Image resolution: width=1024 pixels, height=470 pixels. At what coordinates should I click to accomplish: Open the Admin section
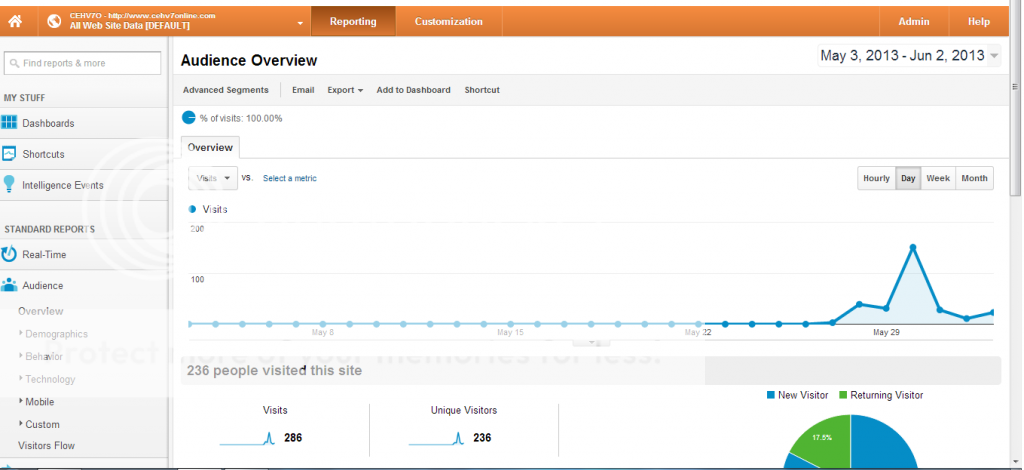pyautogui.click(x=914, y=22)
